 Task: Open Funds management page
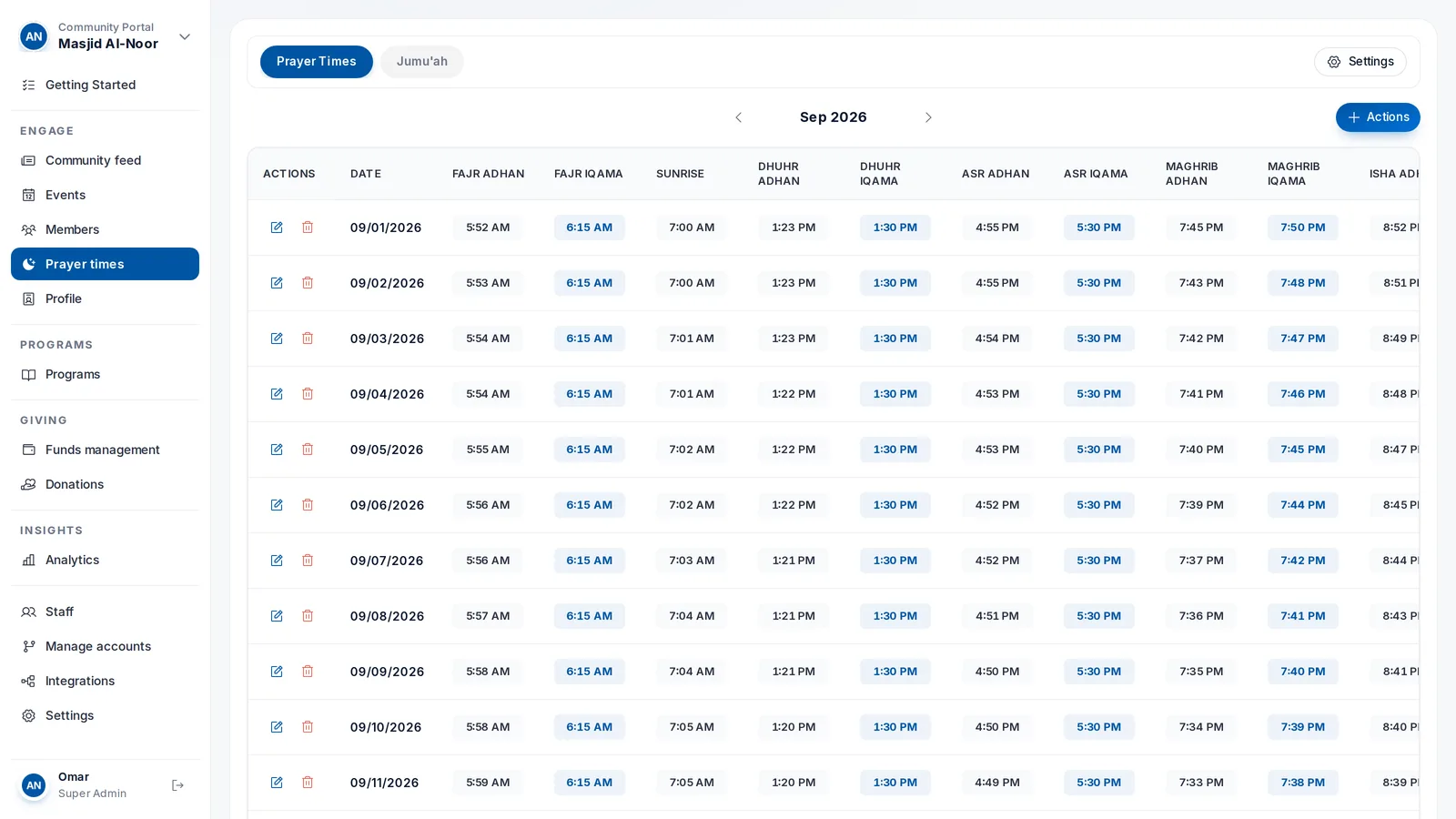105,450
